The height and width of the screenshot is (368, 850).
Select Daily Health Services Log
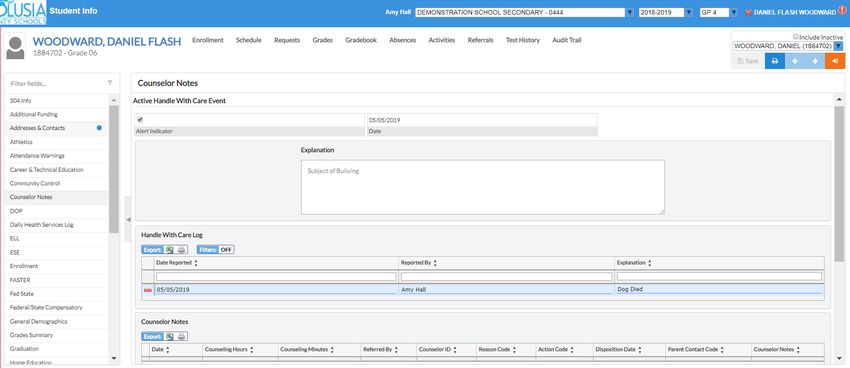click(56, 225)
